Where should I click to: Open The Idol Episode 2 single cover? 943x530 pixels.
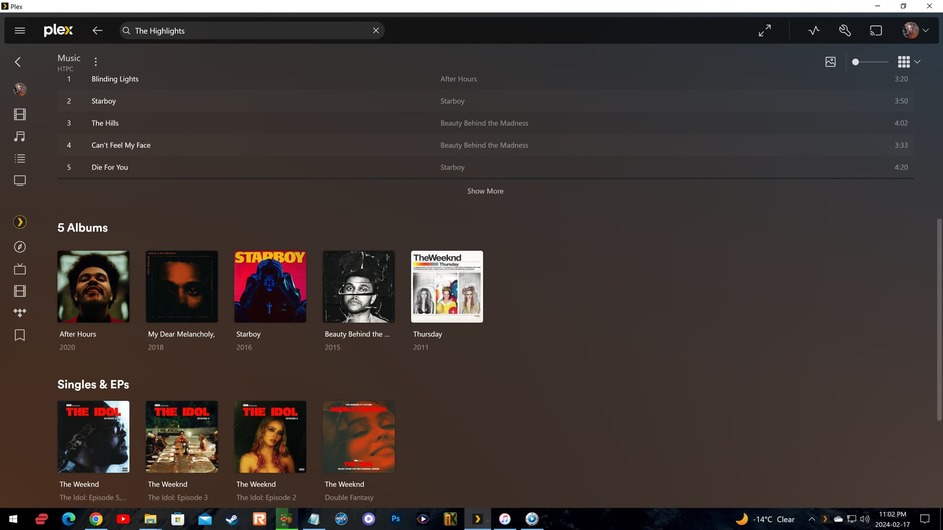click(x=270, y=437)
